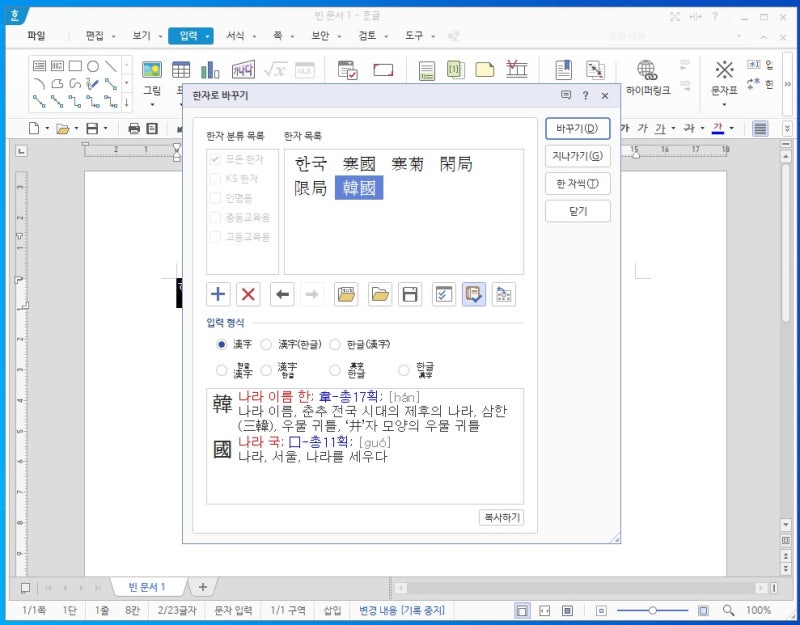Viewport: 800px width, 625px height.
Task: Click the chart bar graph icon in ribbon
Action: pos(210,70)
